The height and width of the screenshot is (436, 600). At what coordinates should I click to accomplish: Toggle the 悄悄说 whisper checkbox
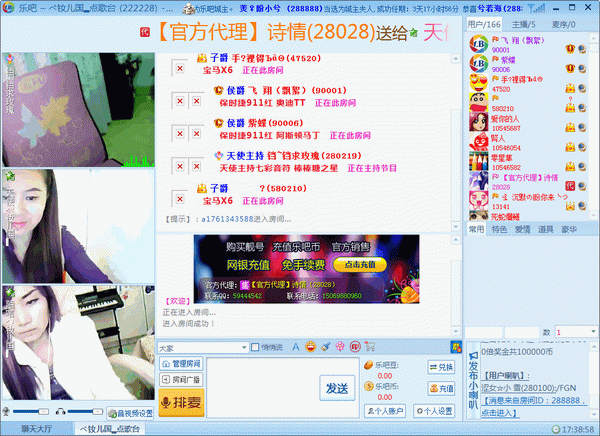[255, 347]
